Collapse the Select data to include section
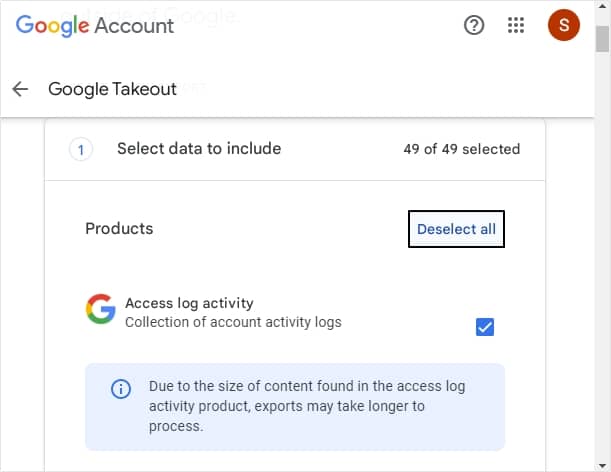The width and height of the screenshot is (611, 472). pos(295,149)
